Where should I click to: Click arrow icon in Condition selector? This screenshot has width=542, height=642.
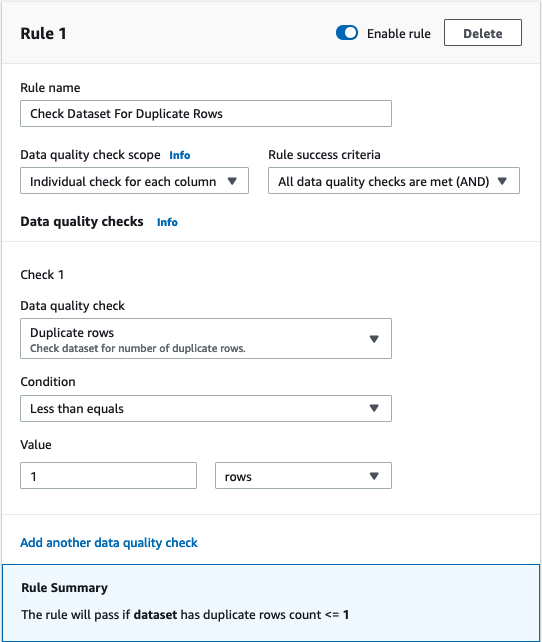point(374,408)
